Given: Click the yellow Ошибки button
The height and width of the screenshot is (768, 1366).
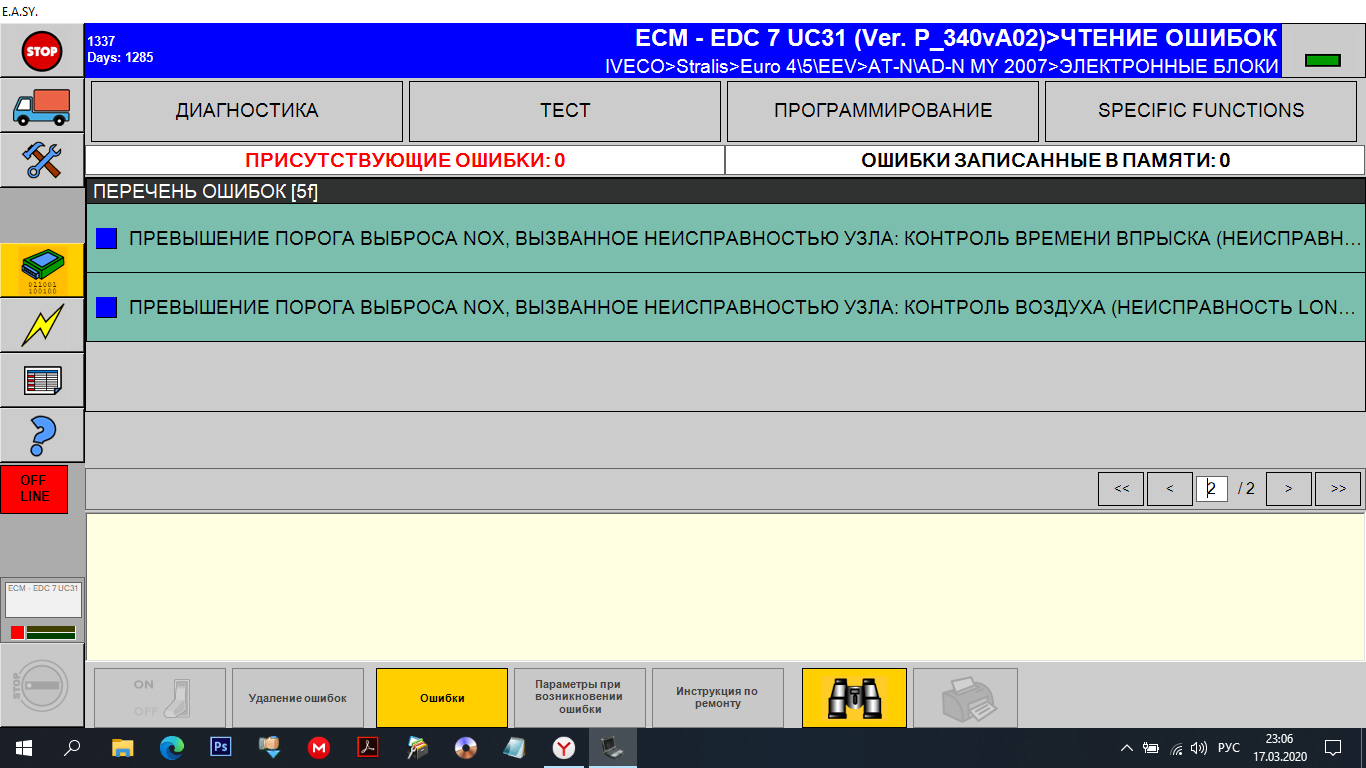Looking at the screenshot, I should (x=442, y=698).
